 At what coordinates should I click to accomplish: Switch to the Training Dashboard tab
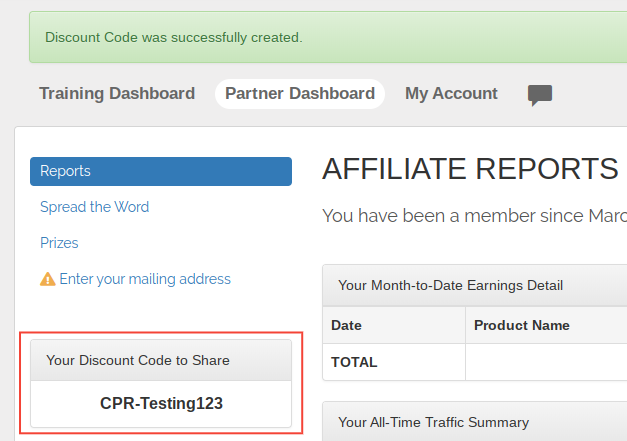point(117,94)
